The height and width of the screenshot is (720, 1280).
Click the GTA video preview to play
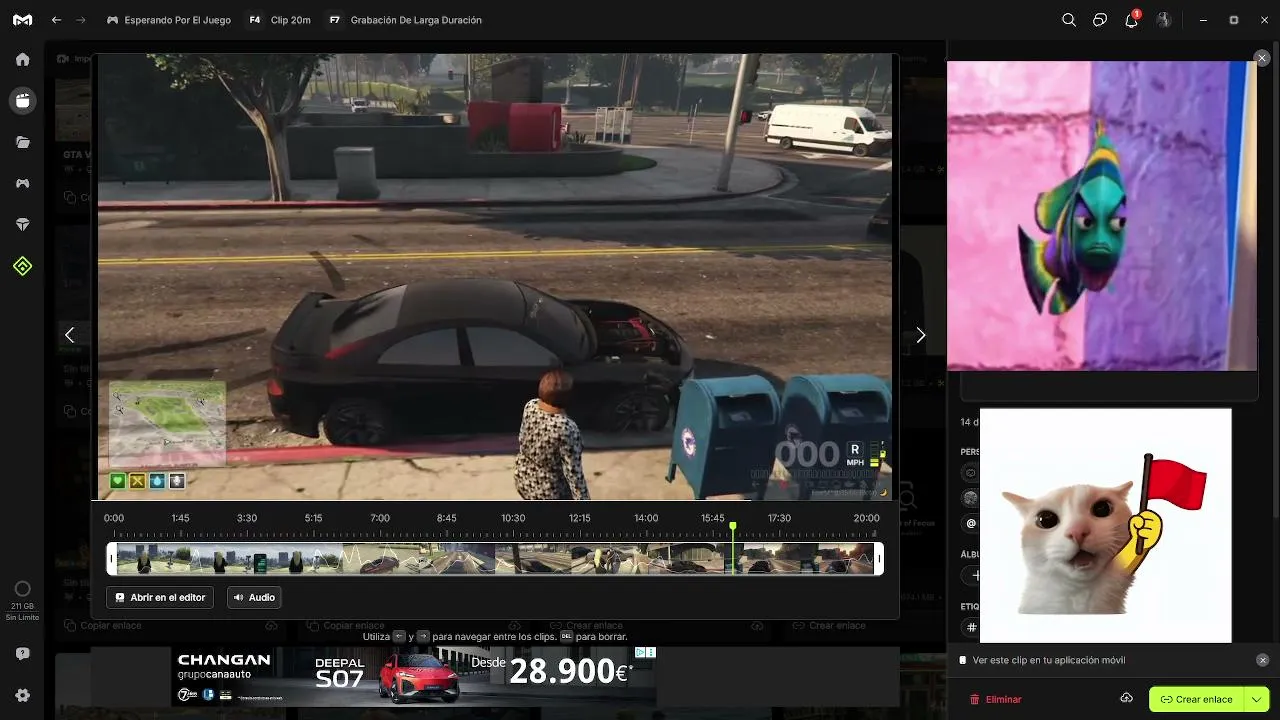pos(494,276)
